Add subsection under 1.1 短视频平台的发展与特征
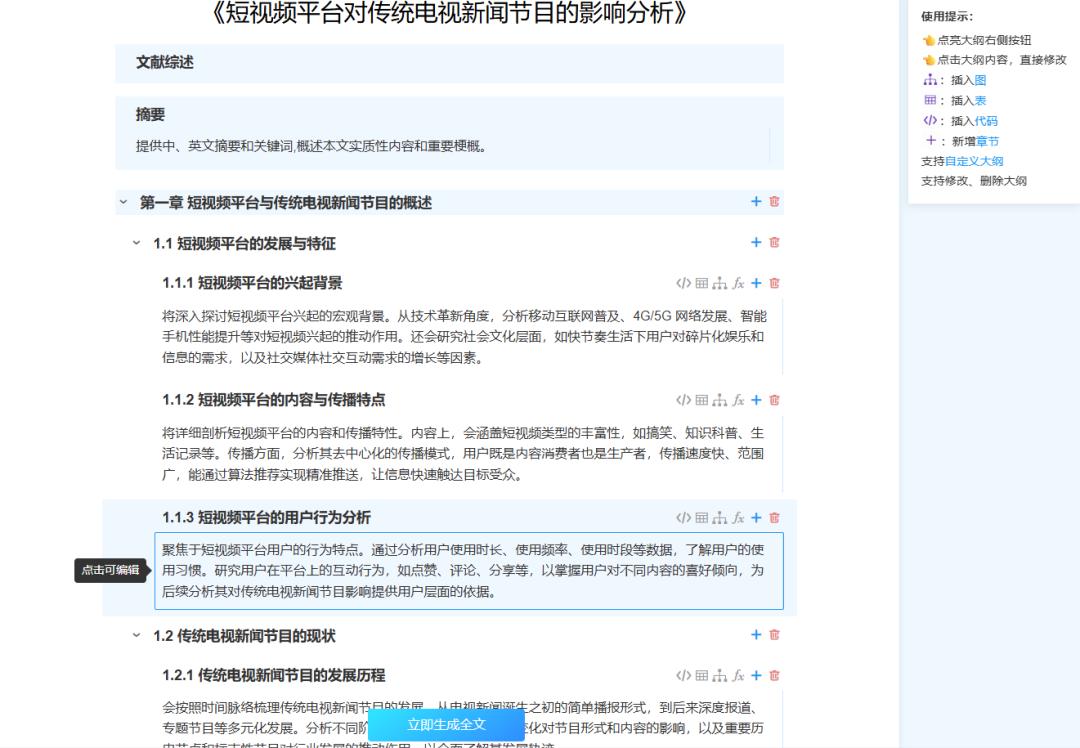This screenshot has height=748, width=1080. point(756,242)
